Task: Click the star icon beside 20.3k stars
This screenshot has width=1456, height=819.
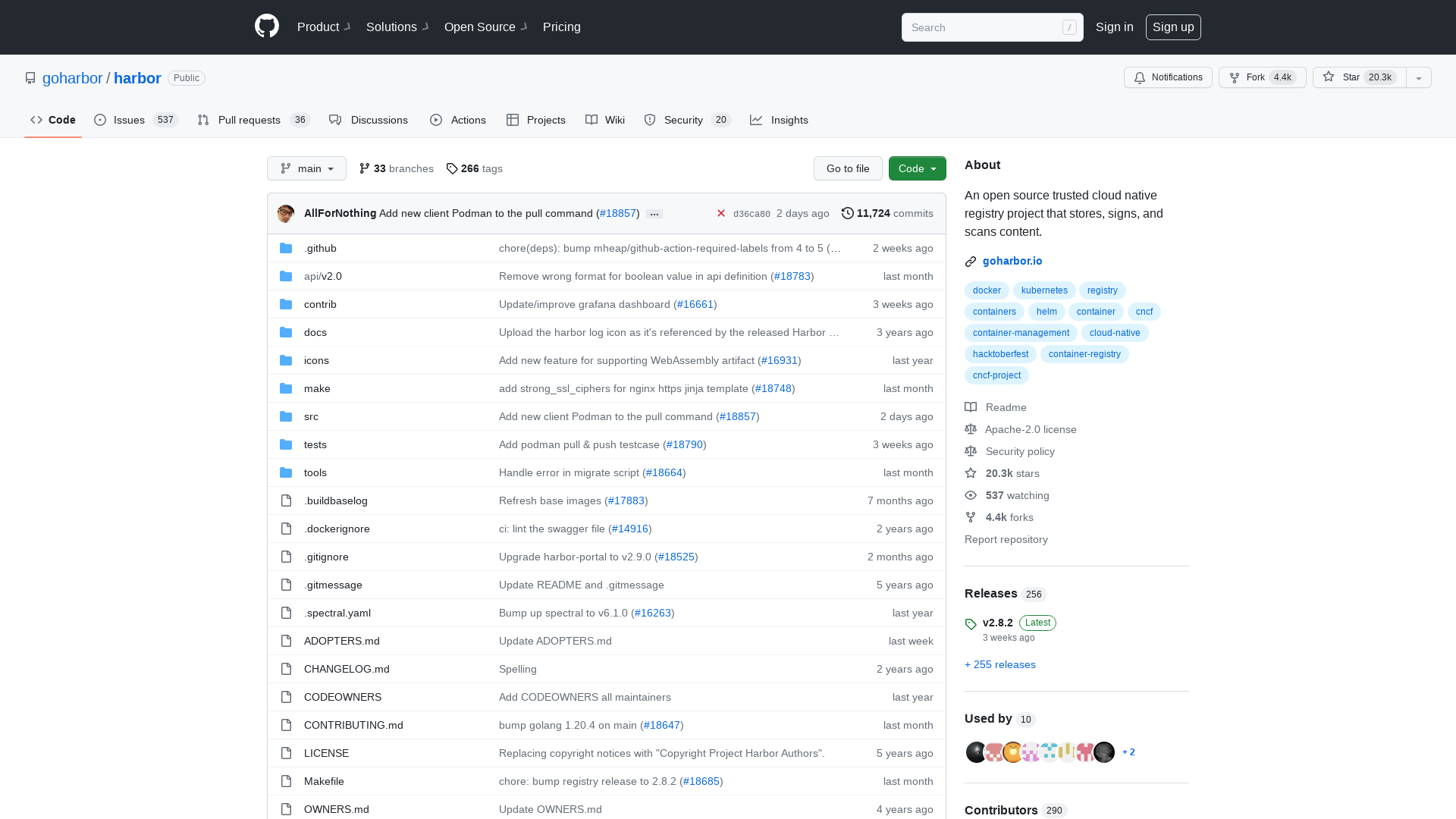Action: 971,473
